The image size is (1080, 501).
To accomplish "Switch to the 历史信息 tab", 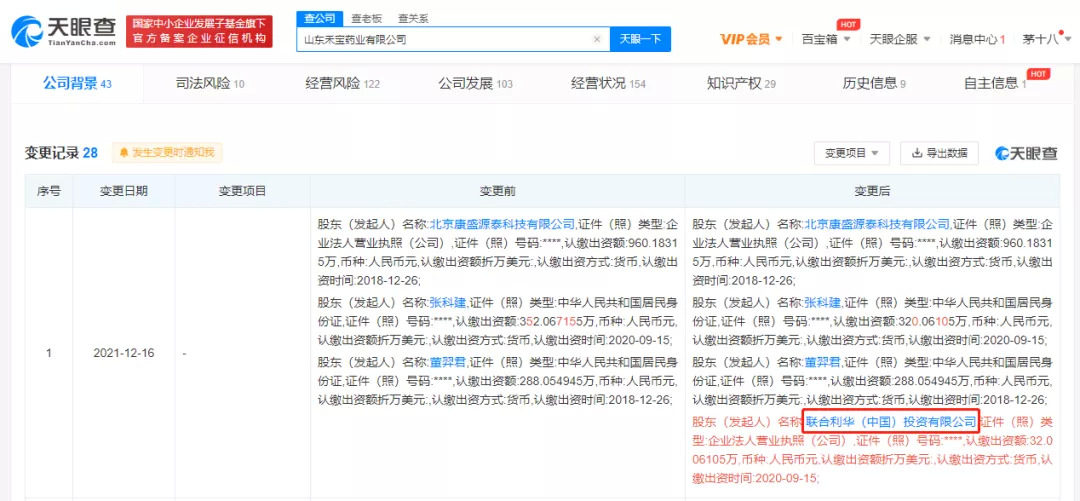I will 873,84.
